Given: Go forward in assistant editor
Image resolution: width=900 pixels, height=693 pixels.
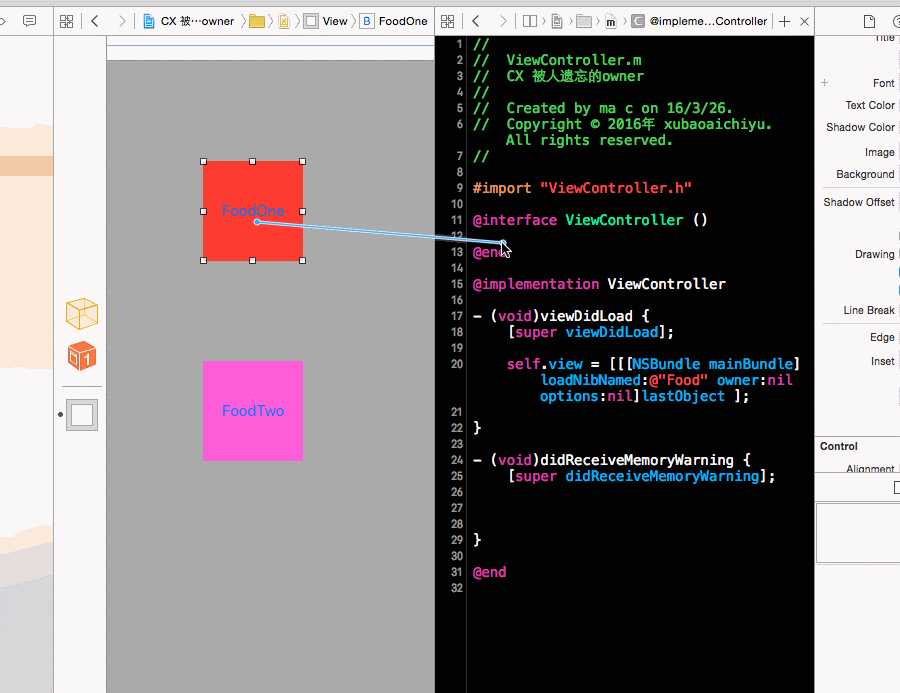Looking at the screenshot, I should pyautogui.click(x=503, y=21).
